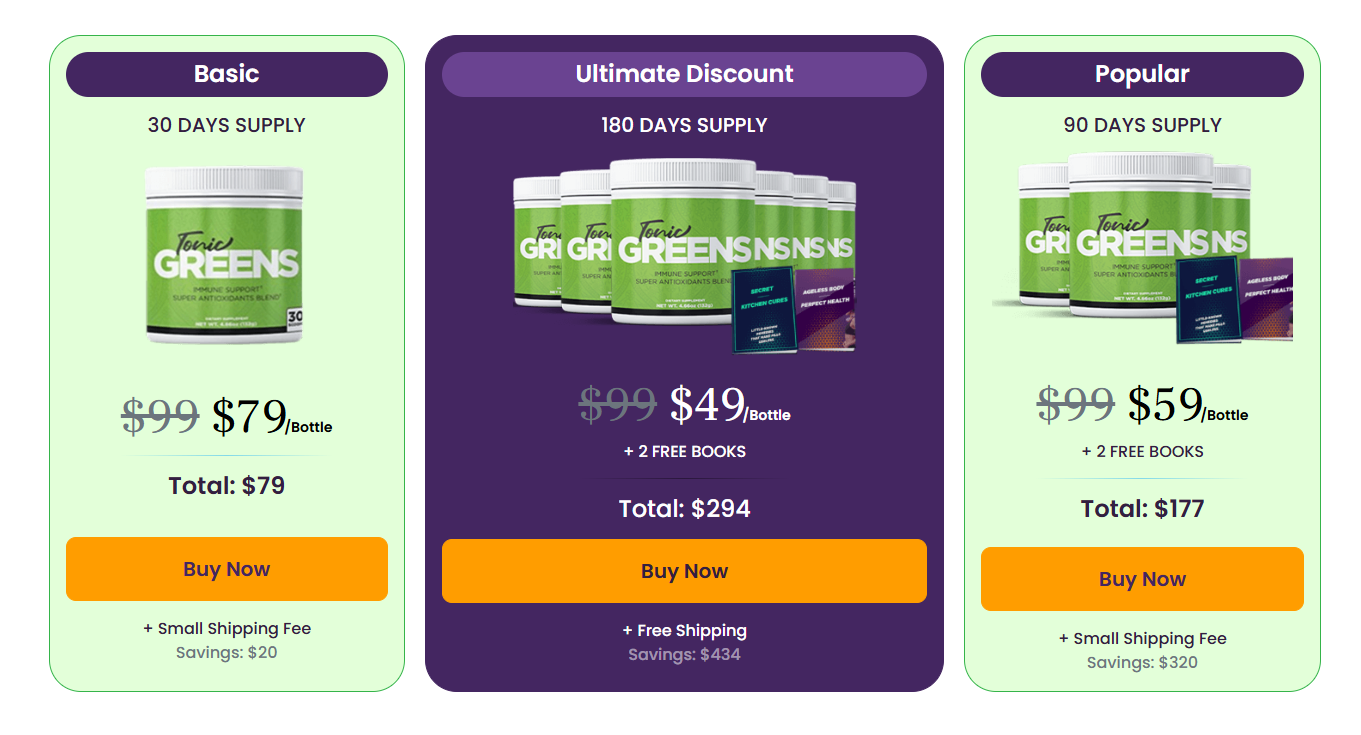The width and height of the screenshot is (1361, 735).
Task: Click the single Tonic Greens bottle image
Action: 224,255
